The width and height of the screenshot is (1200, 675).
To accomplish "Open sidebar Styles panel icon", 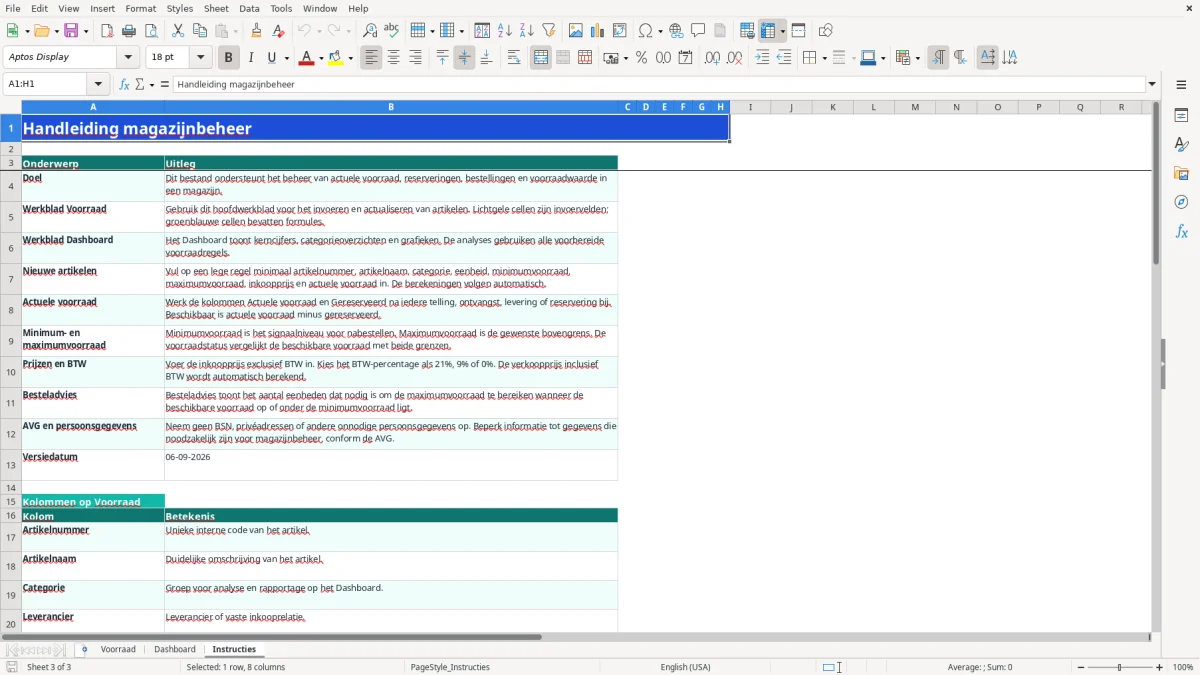I will tap(1181, 145).
